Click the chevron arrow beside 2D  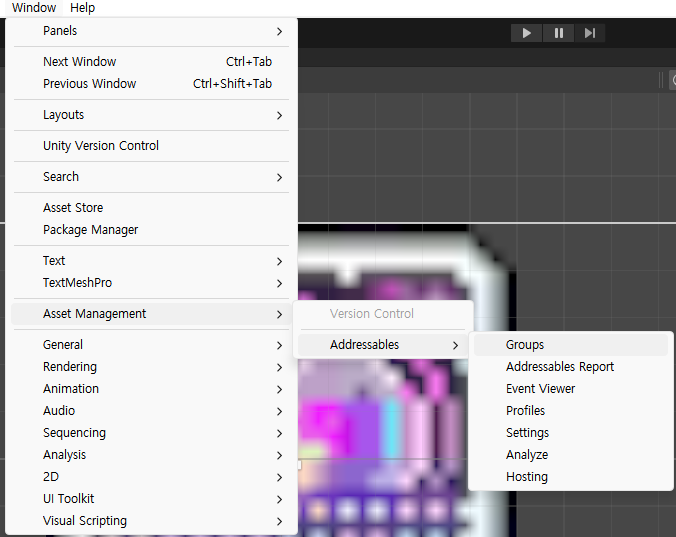(x=279, y=478)
